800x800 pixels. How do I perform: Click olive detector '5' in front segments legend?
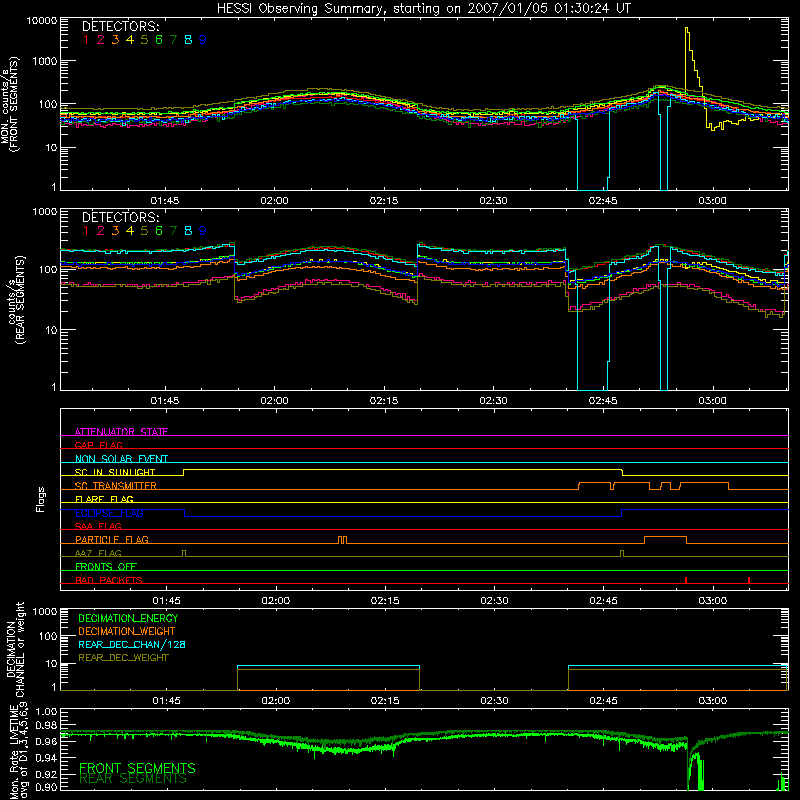pos(144,40)
